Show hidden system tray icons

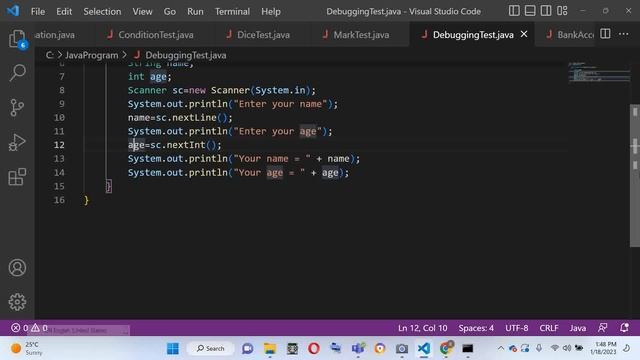pos(500,348)
